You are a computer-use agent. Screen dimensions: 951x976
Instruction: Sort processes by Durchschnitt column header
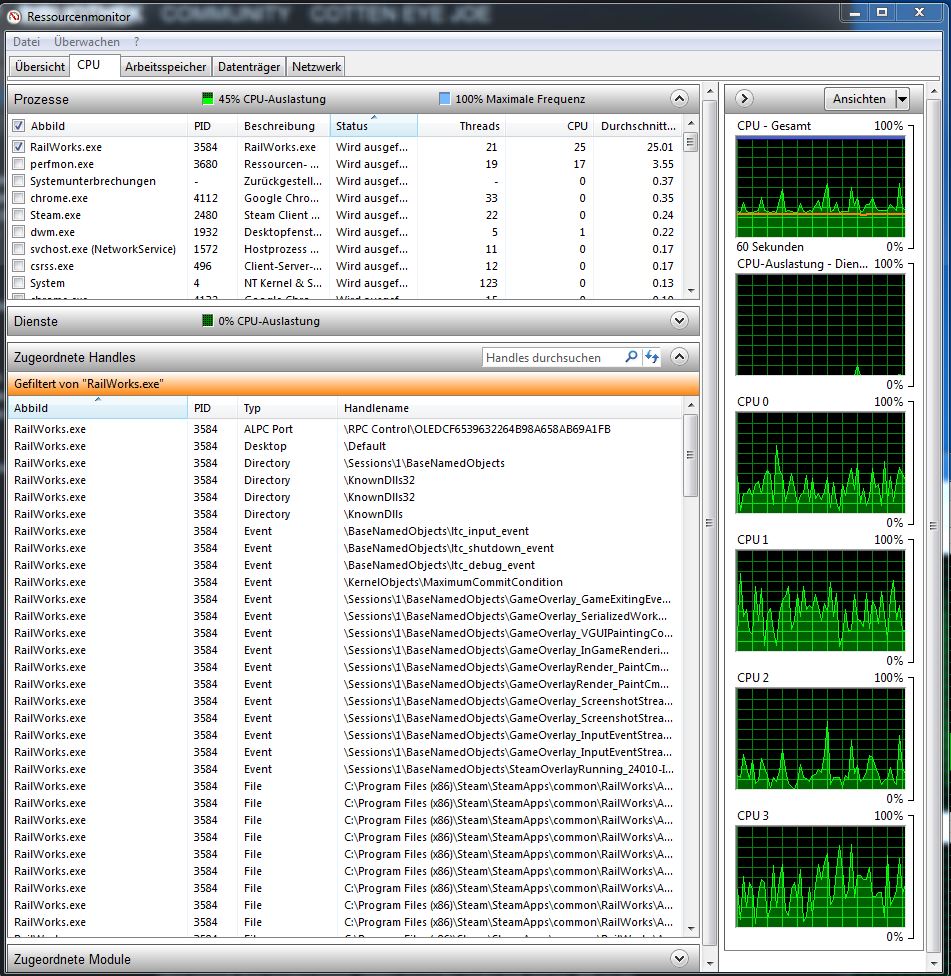coord(638,126)
